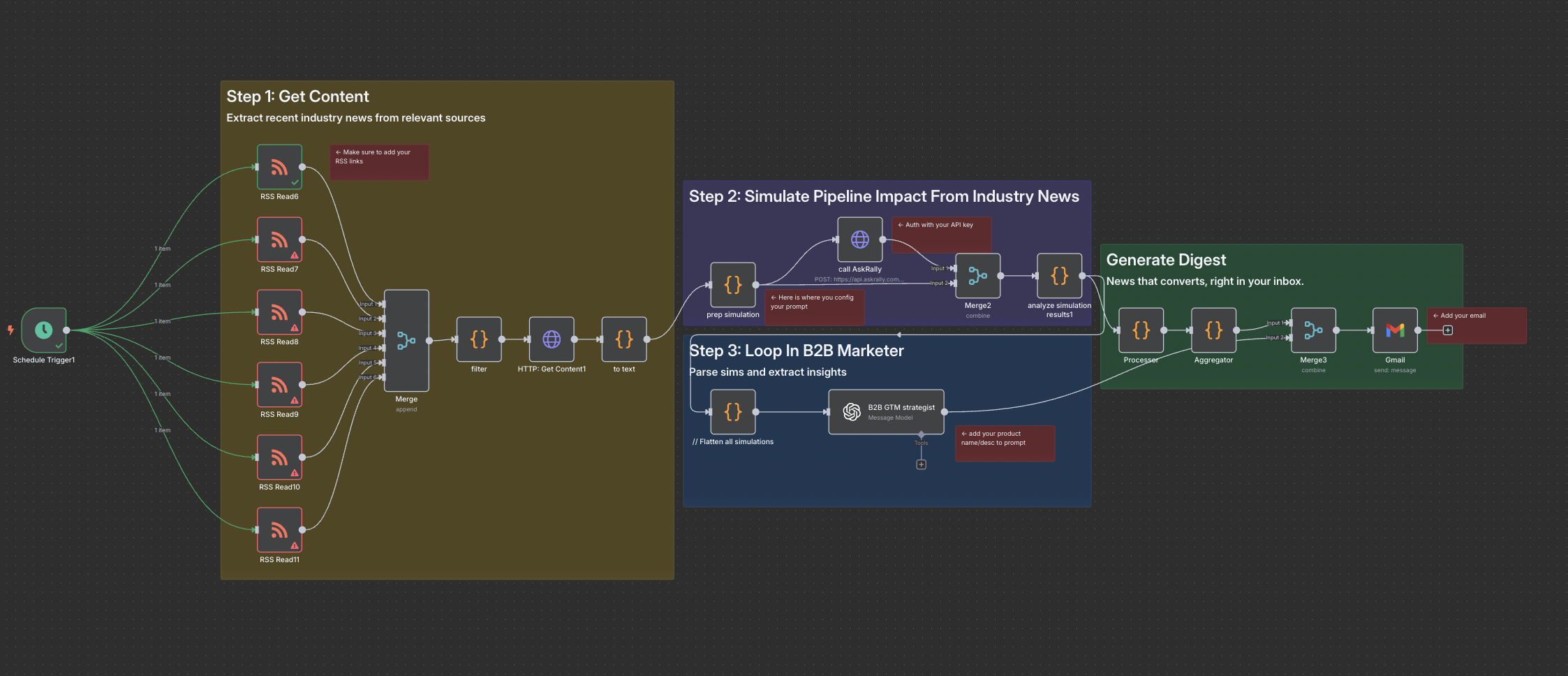Screen dimensions: 1568x676
Task: Open the Aggregator code node
Action: [x=1214, y=330]
